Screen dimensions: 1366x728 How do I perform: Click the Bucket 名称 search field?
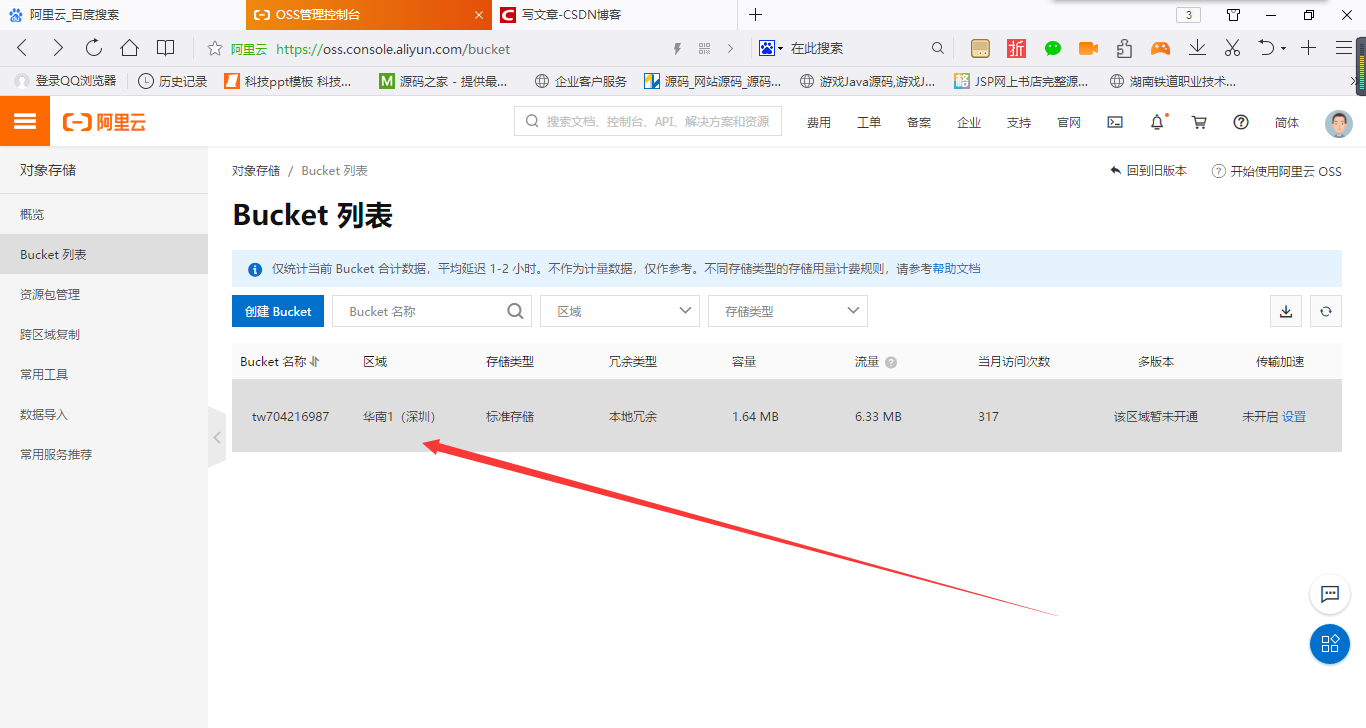pos(425,310)
